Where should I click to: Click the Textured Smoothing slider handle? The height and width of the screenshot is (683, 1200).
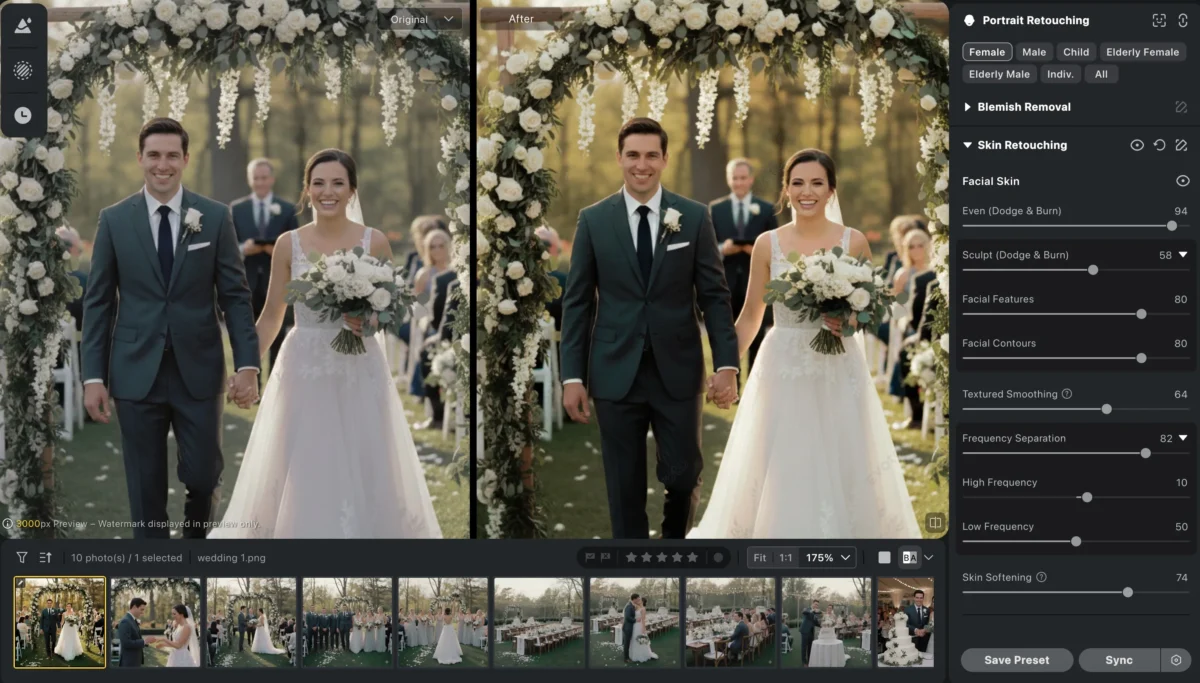point(1106,409)
